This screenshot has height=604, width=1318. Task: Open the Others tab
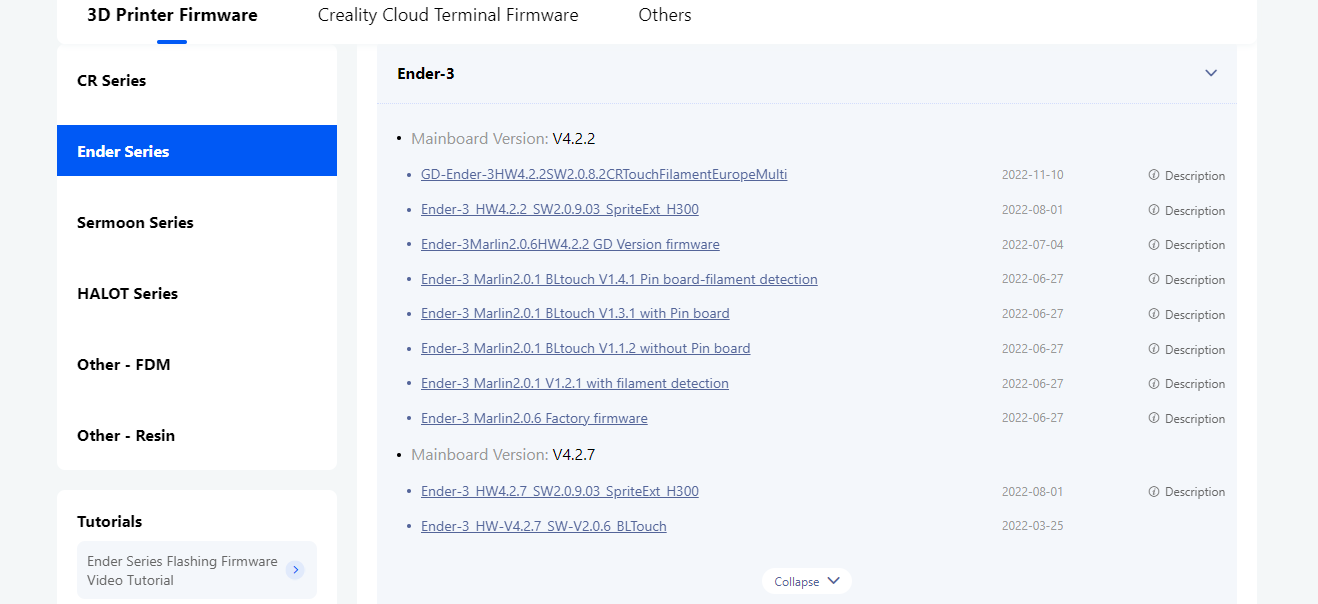tap(665, 15)
